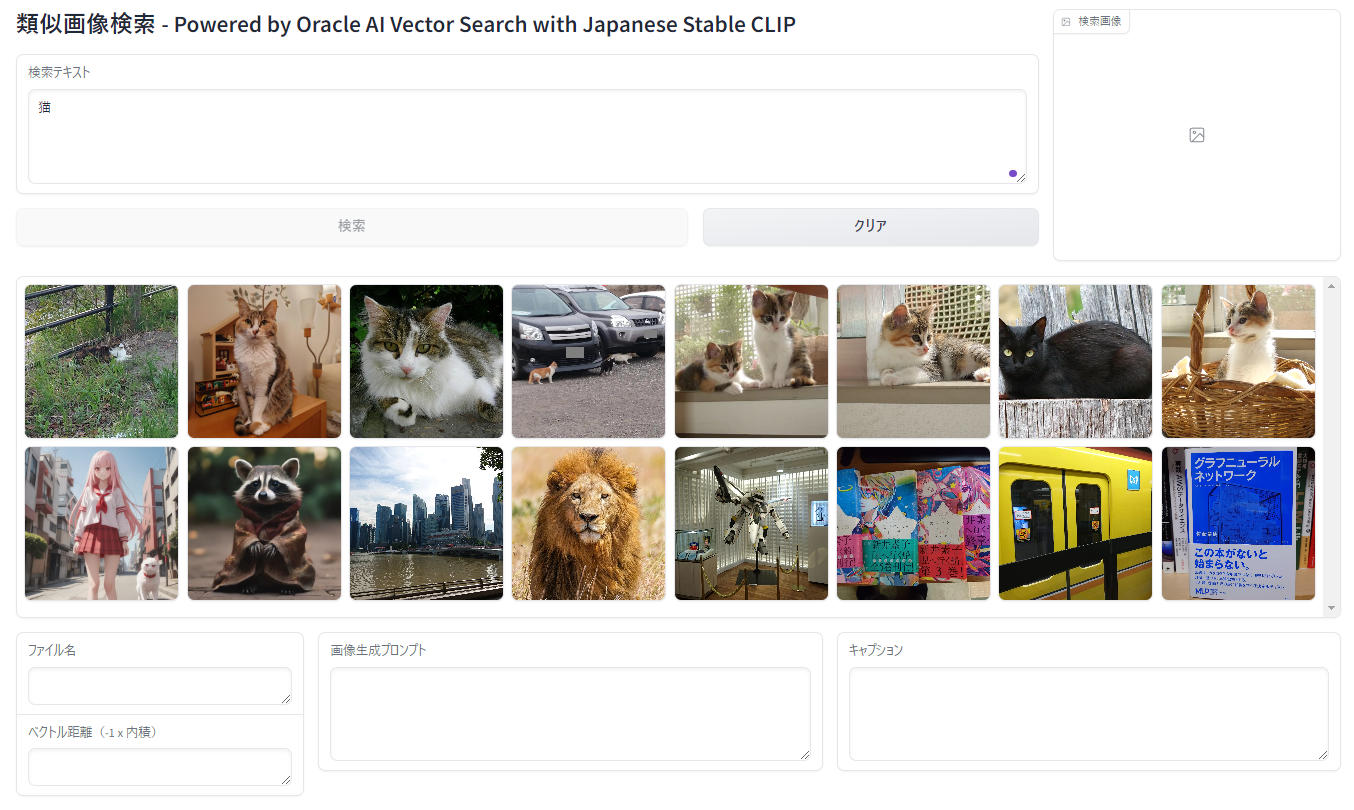This screenshot has height=810, width=1354.
Task: Open the close-up fluffy white-brown cat thumbnail
Action: [426, 361]
